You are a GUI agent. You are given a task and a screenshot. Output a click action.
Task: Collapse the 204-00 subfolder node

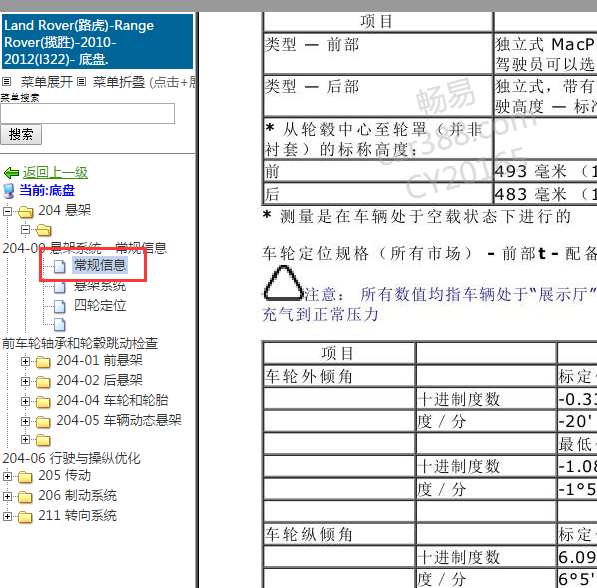[x=26, y=230]
